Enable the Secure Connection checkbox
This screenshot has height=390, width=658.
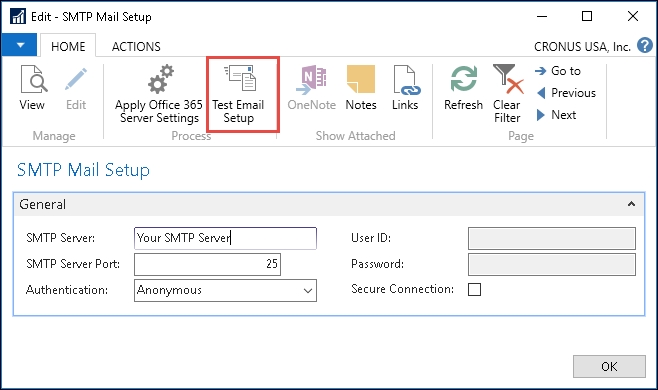475,289
